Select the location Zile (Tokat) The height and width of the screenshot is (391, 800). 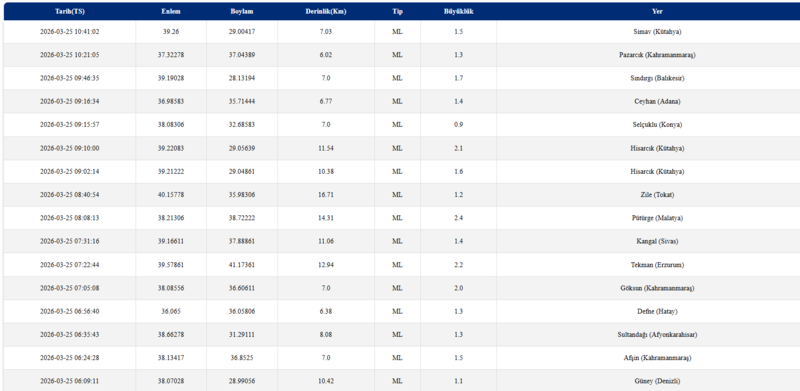(657, 195)
